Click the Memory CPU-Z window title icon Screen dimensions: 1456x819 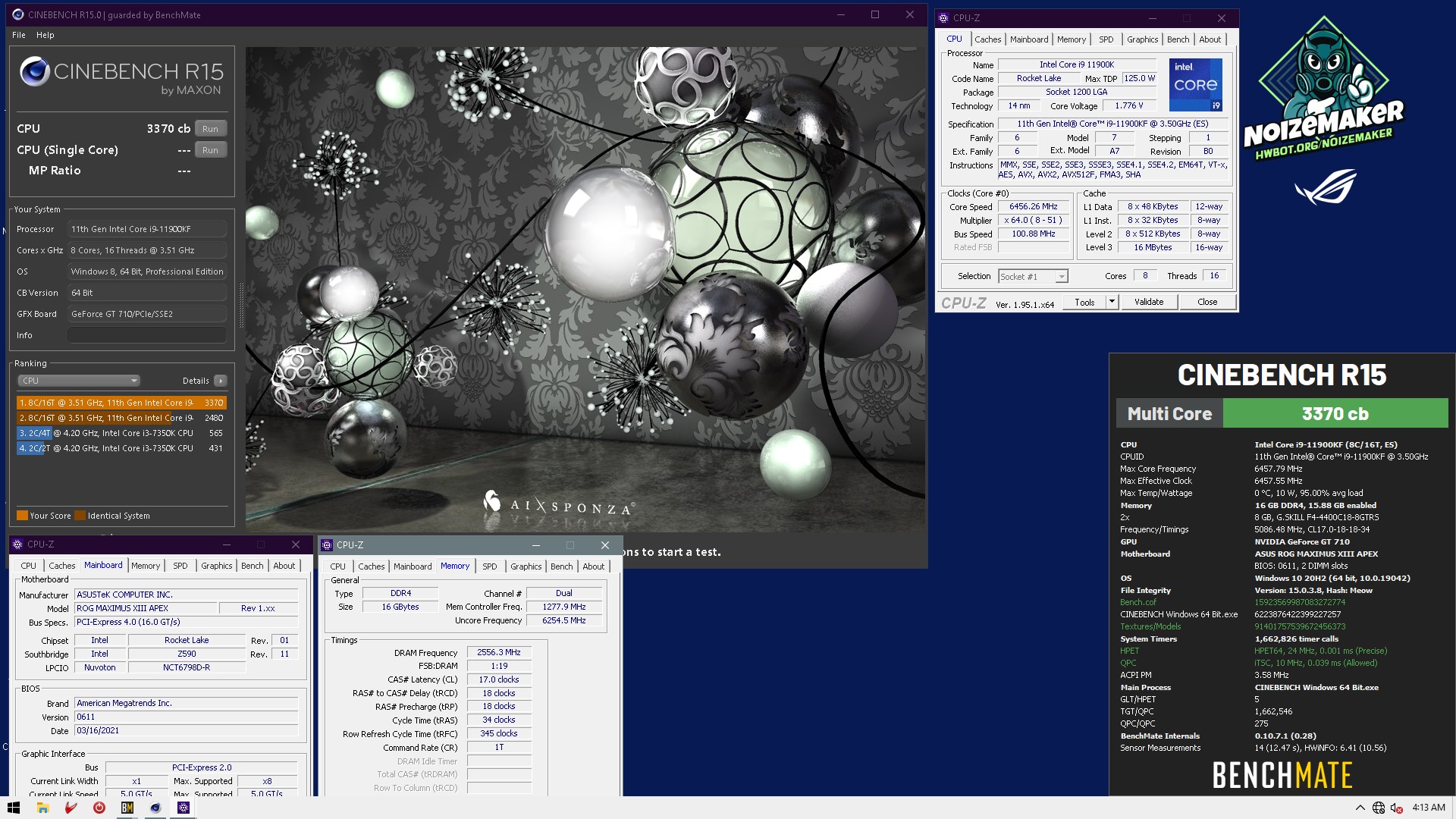point(327,545)
